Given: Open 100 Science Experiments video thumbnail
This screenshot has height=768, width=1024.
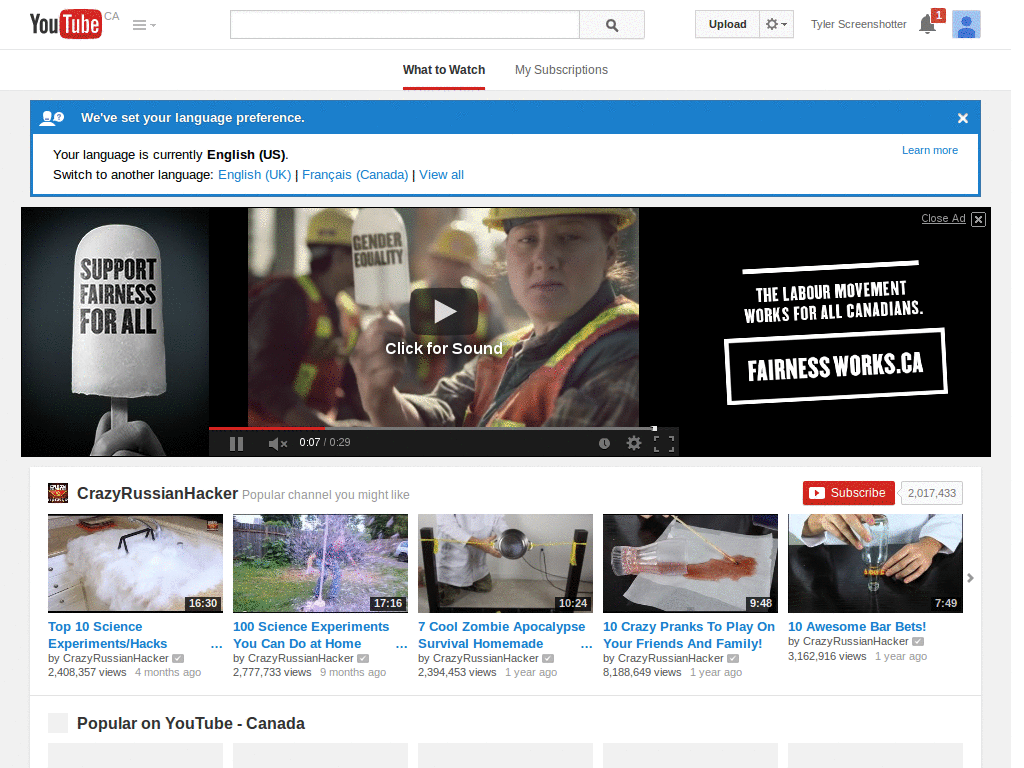Looking at the screenshot, I should point(320,563).
